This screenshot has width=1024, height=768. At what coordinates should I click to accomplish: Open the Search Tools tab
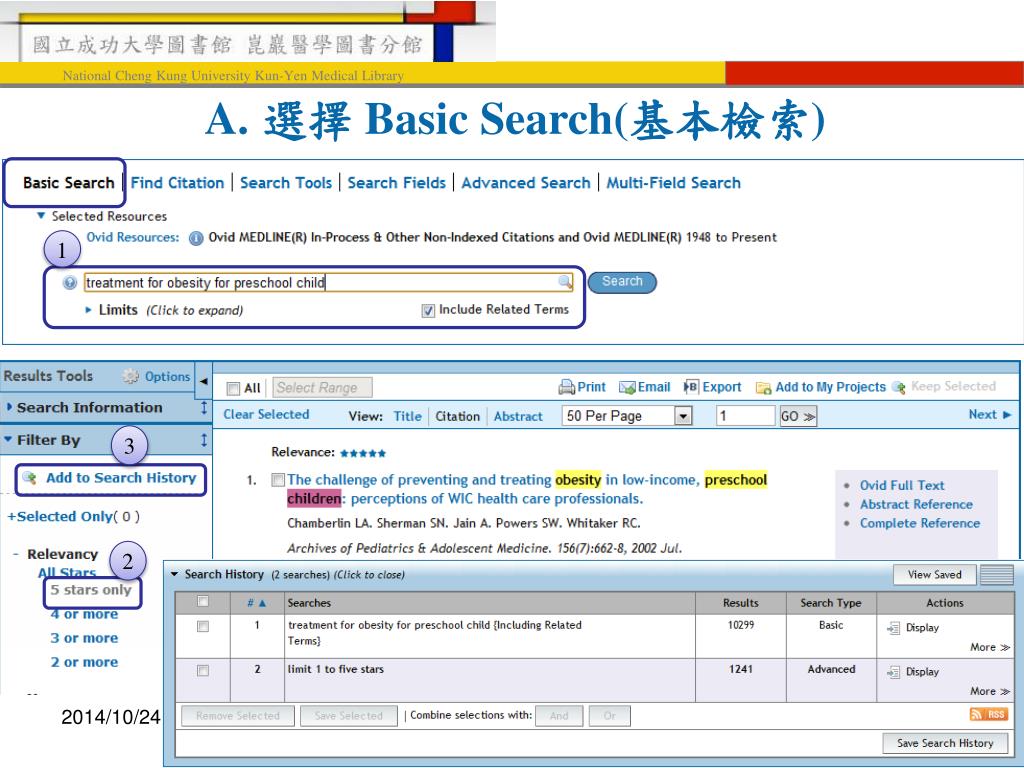(286, 183)
